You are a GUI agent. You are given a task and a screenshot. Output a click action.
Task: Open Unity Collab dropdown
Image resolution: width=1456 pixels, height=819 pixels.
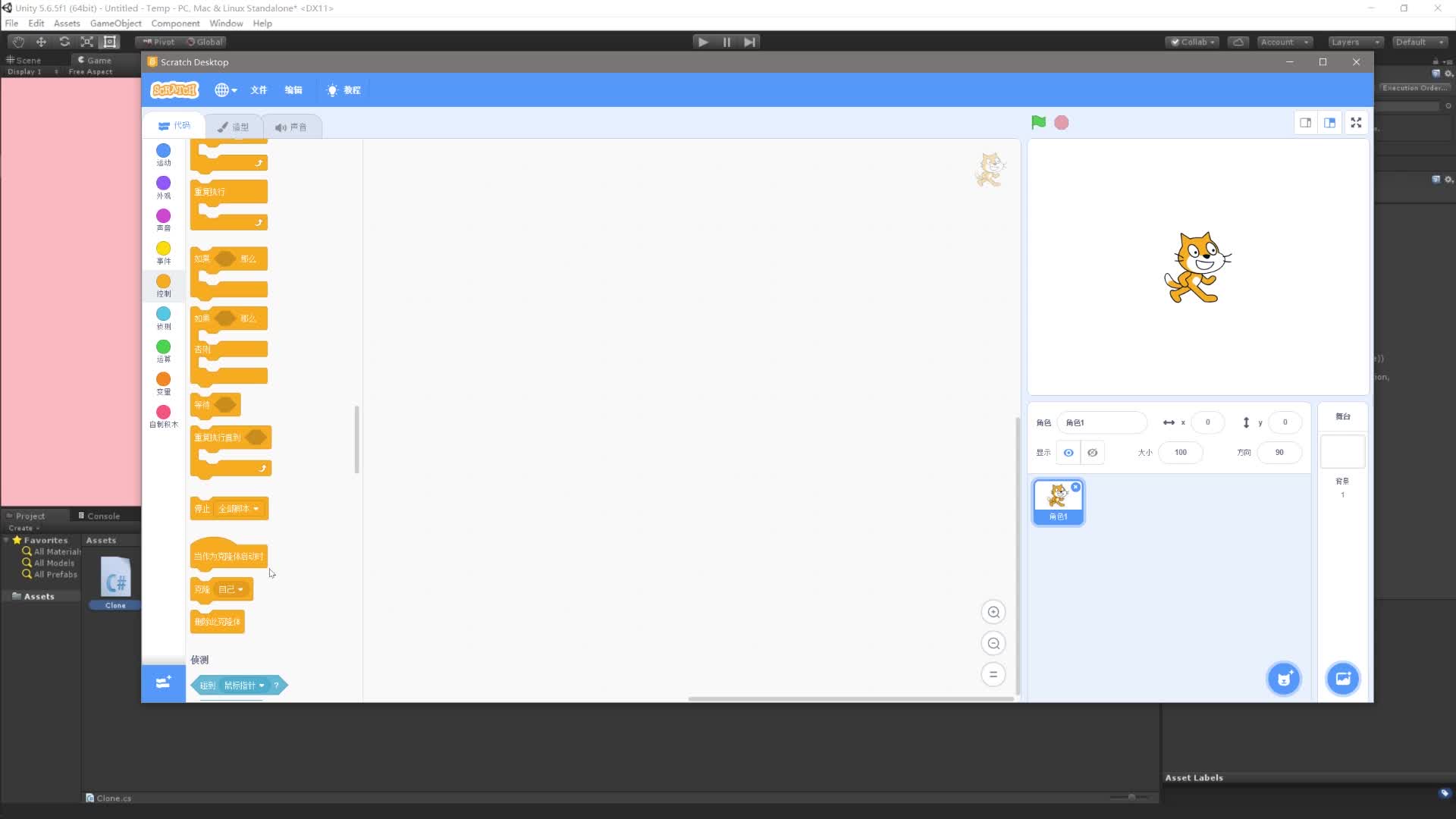pos(1193,42)
